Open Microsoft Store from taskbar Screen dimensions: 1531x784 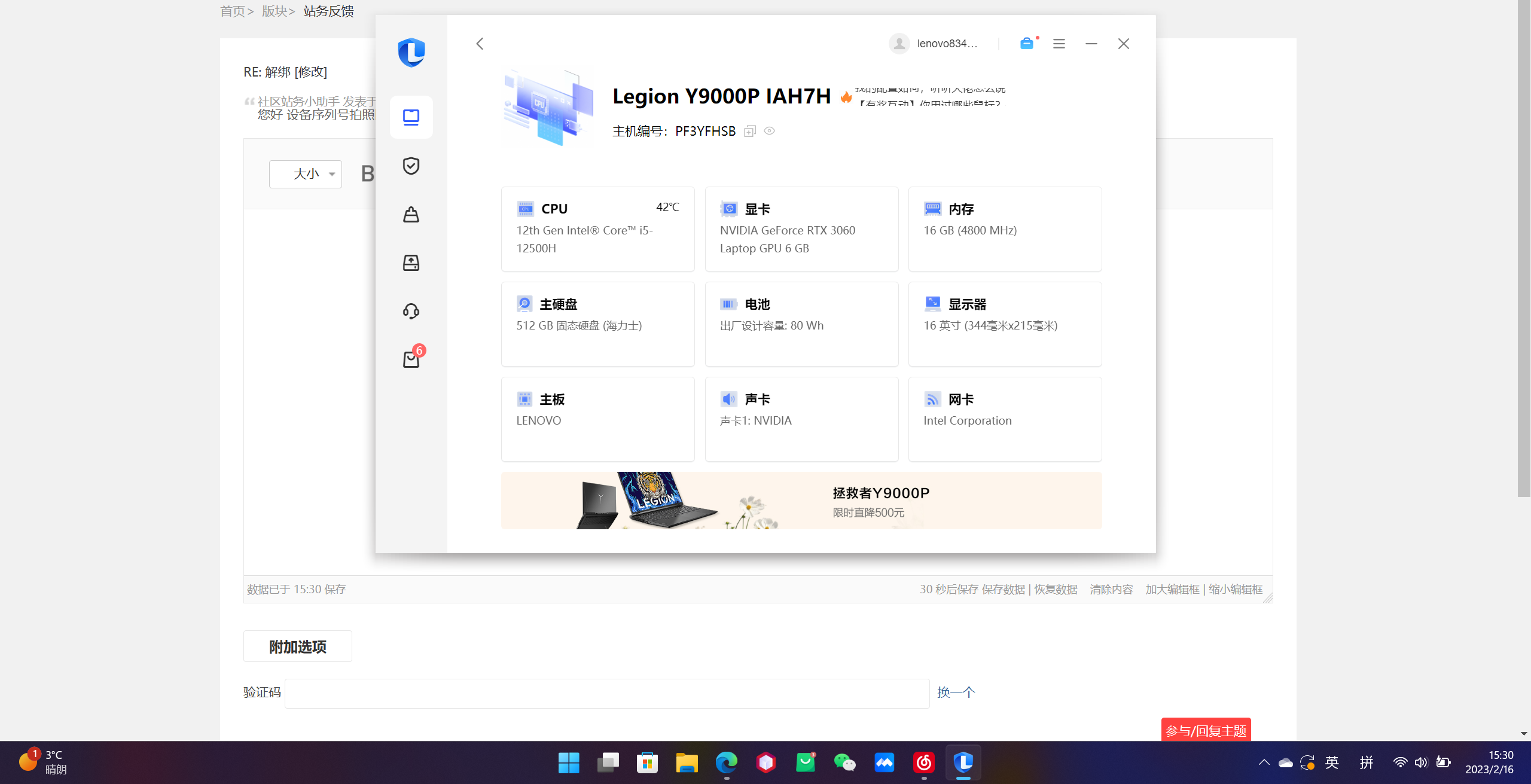pos(647,762)
